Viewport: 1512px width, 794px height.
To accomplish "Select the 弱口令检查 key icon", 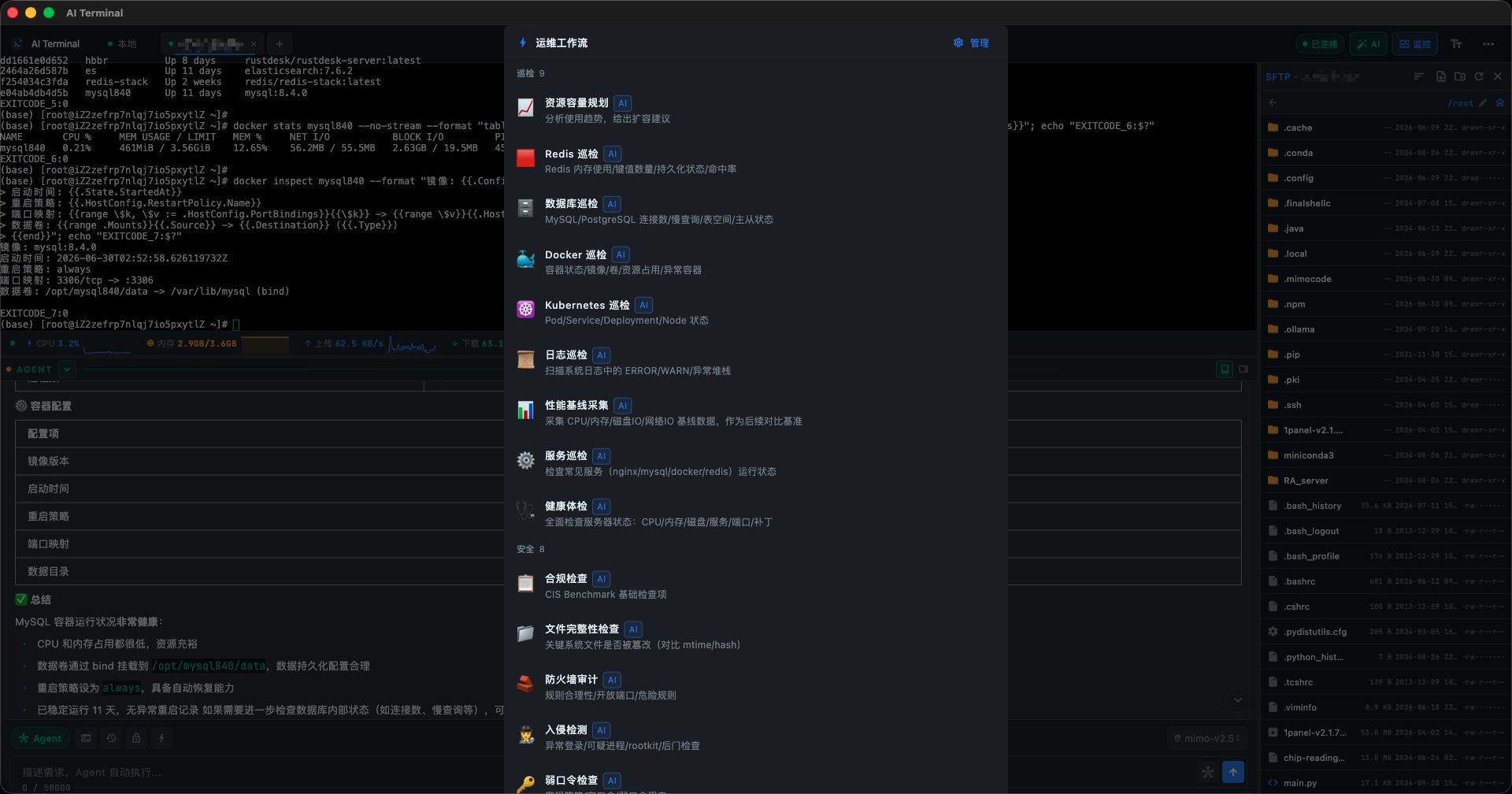I will [525, 785].
